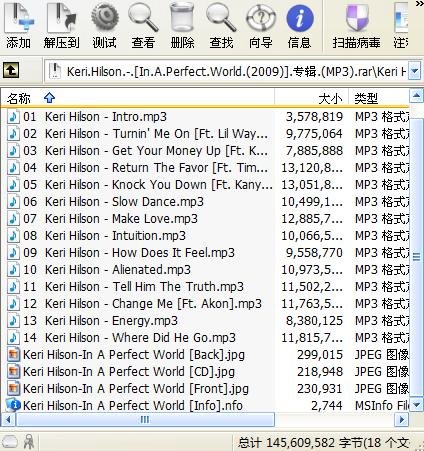Select 07 Make Love.mp3
The width and height of the screenshot is (424, 451).
click(x=102, y=219)
